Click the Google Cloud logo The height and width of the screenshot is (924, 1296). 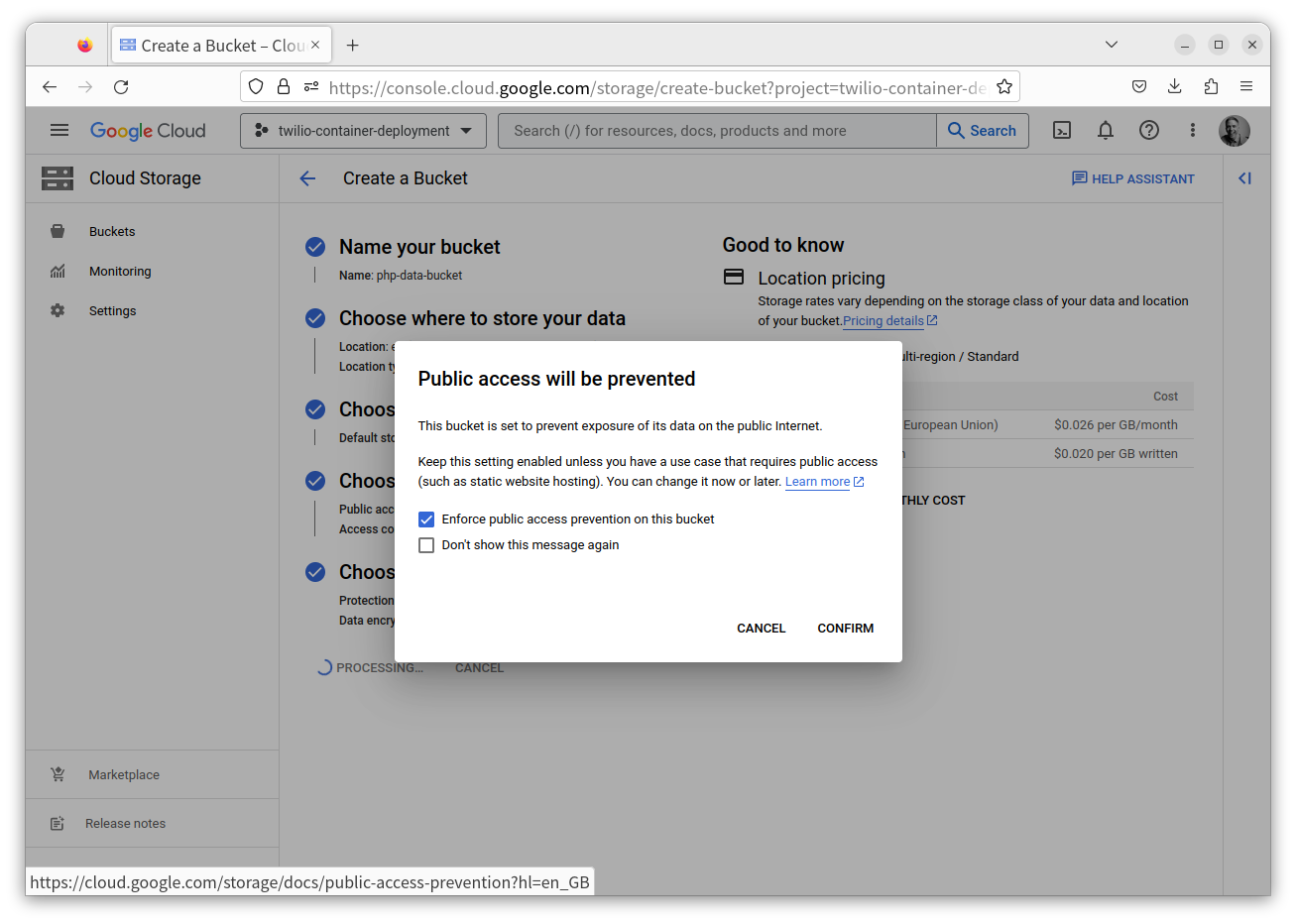pyautogui.click(x=148, y=131)
